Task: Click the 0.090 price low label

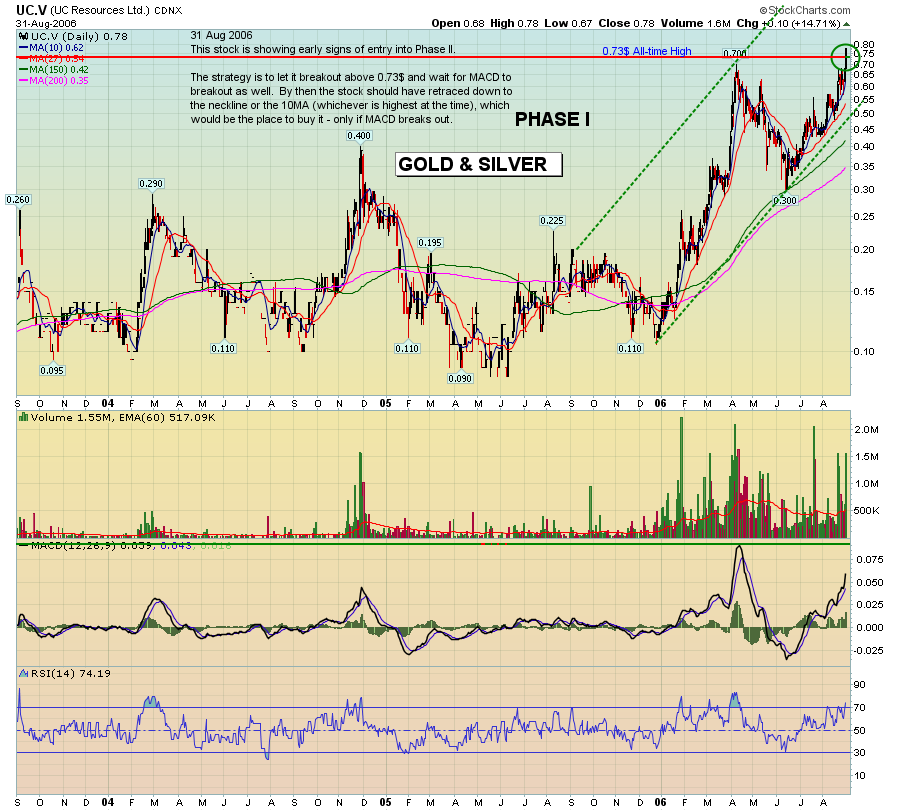Action: point(460,378)
